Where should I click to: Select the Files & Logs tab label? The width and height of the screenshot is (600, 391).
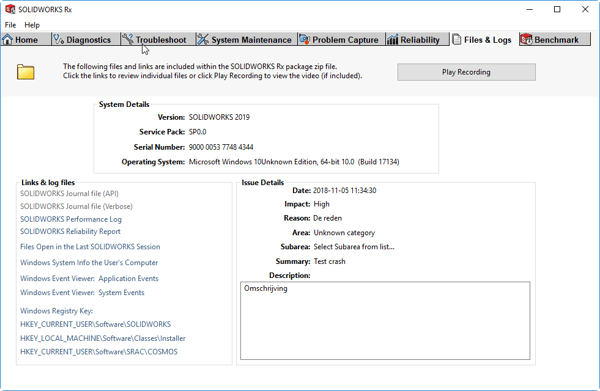[x=488, y=40]
